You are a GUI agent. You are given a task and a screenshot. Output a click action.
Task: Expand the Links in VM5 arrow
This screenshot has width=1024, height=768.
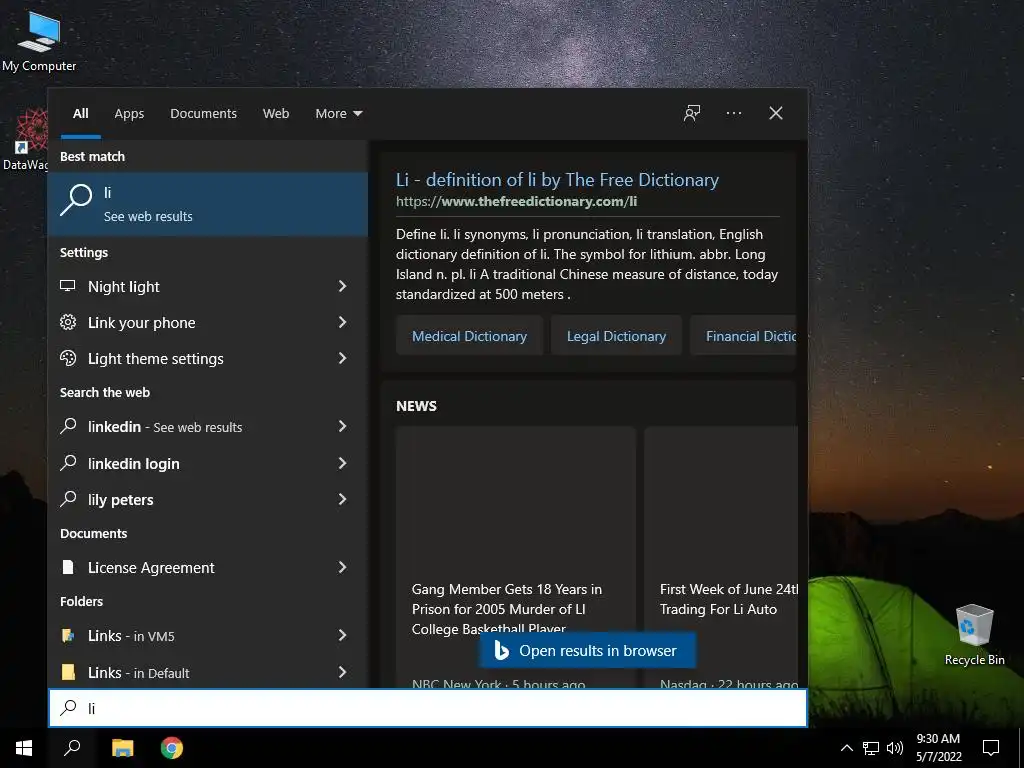pyautogui.click(x=342, y=635)
